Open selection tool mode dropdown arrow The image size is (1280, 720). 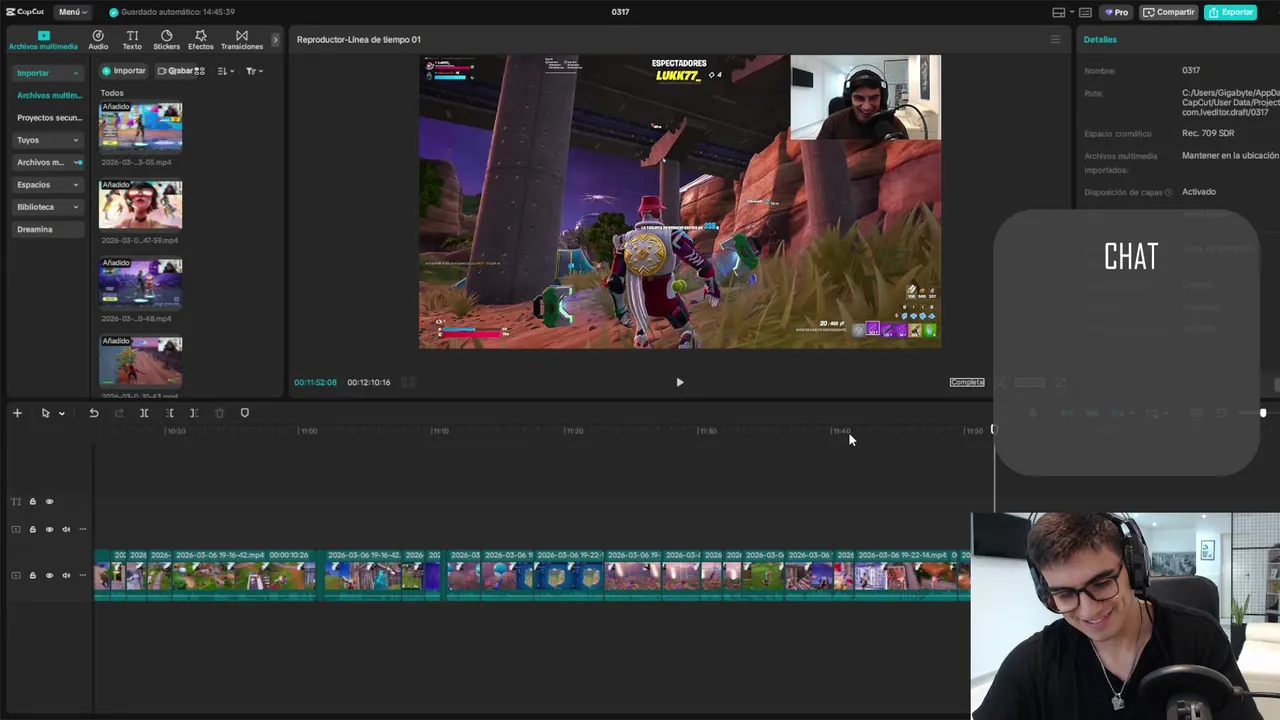click(x=61, y=413)
